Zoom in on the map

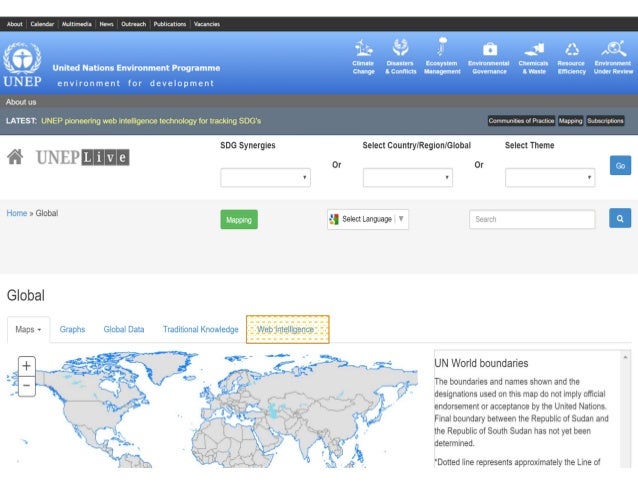26,366
